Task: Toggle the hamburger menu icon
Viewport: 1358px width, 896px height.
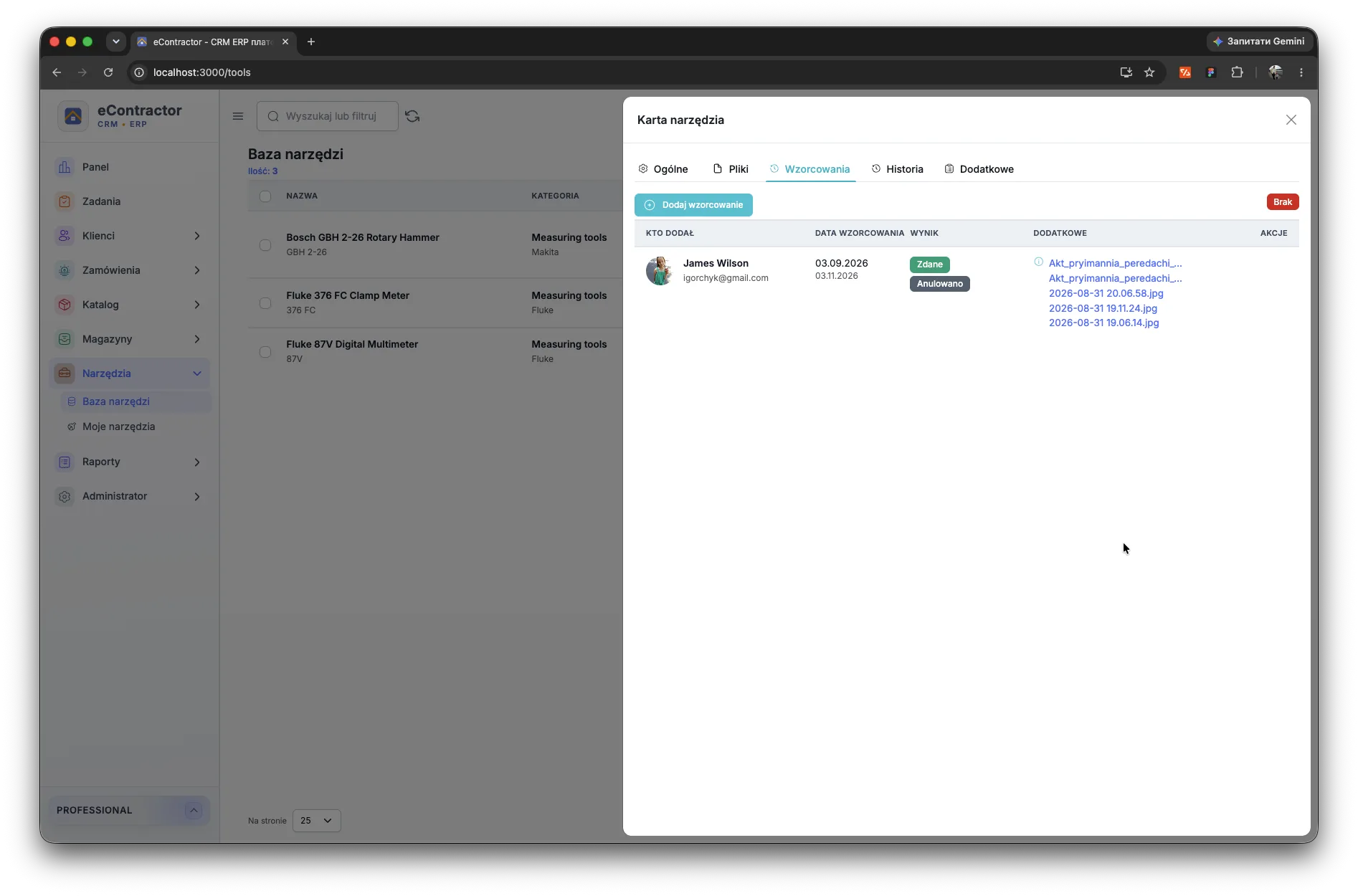Action: coord(238,116)
